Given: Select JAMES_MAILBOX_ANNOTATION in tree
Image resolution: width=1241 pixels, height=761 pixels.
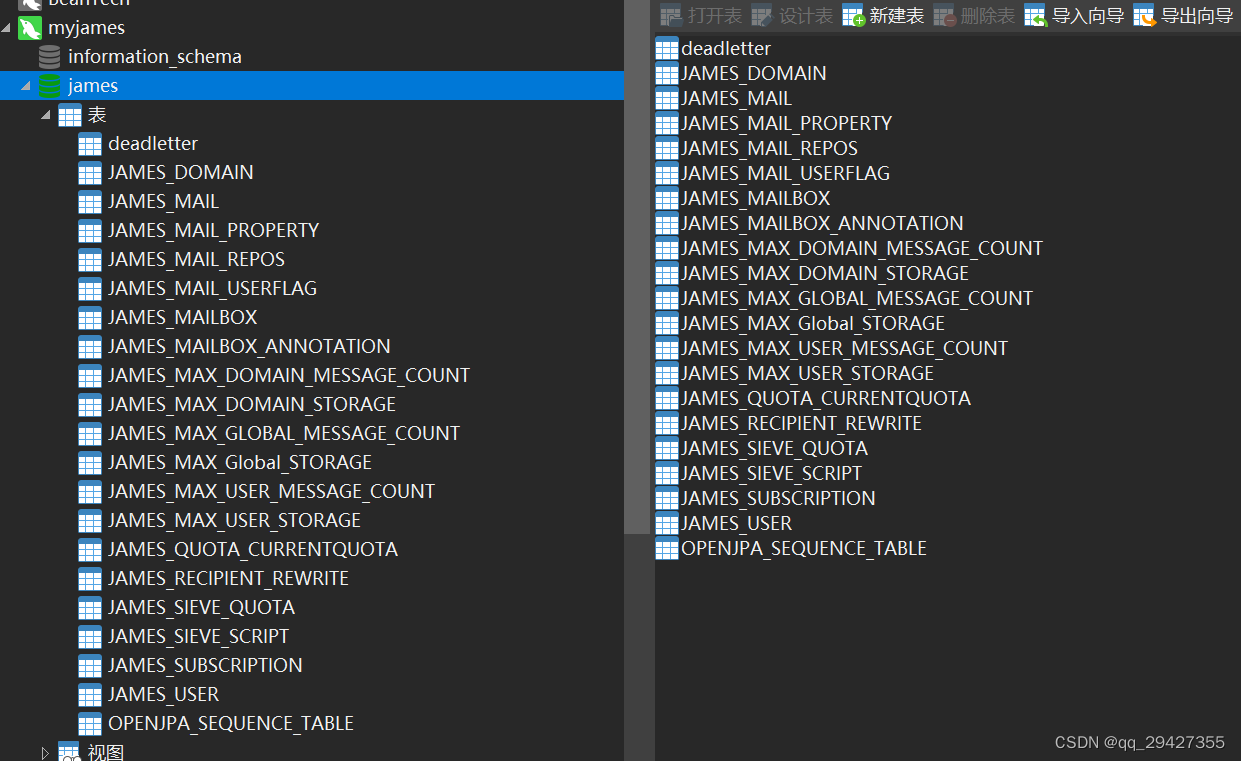Looking at the screenshot, I should [x=250, y=347].
